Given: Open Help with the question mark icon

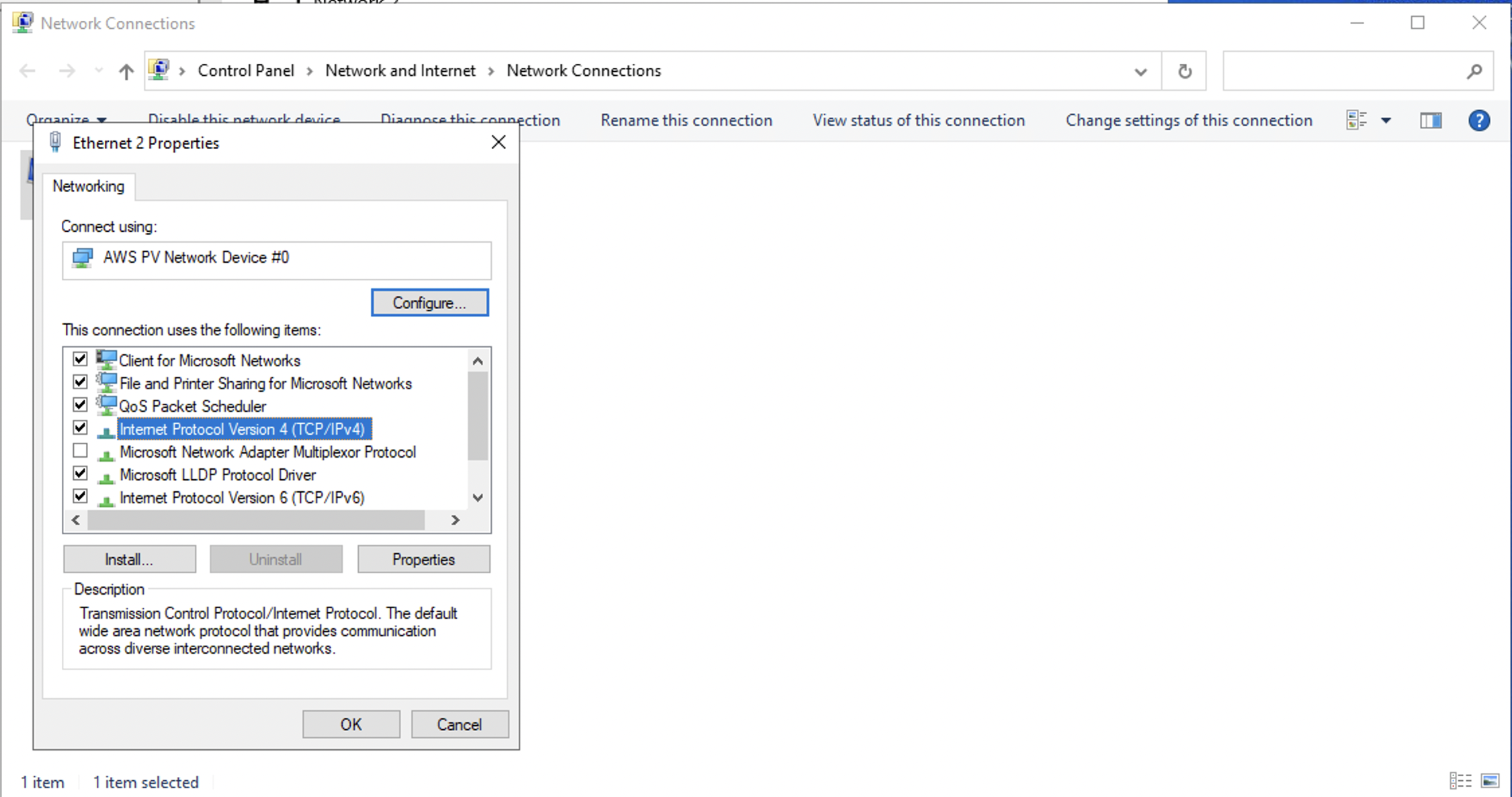Looking at the screenshot, I should (x=1479, y=120).
